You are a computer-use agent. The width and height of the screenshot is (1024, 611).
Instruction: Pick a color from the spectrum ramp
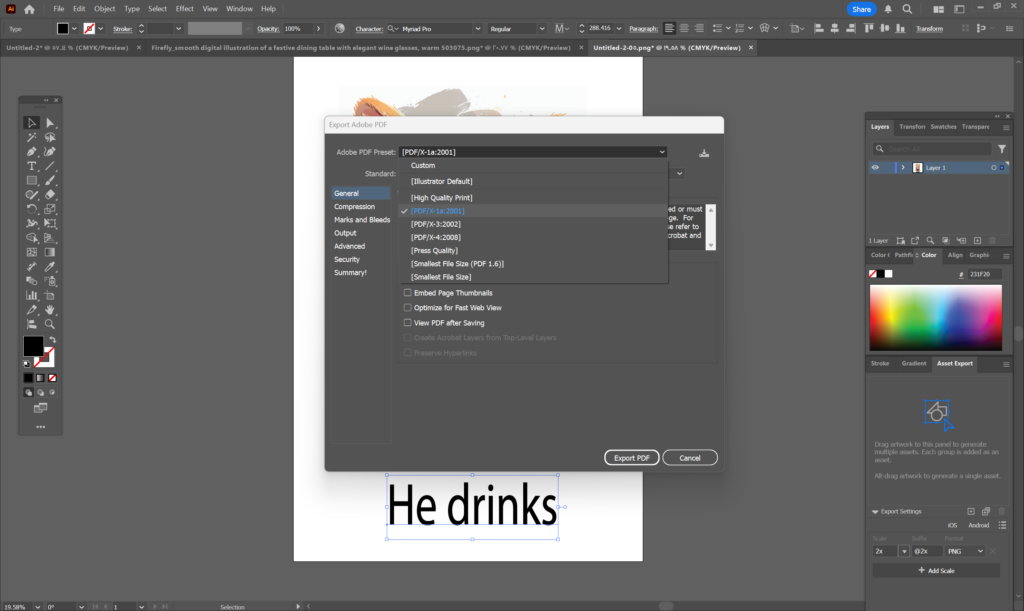coord(935,317)
